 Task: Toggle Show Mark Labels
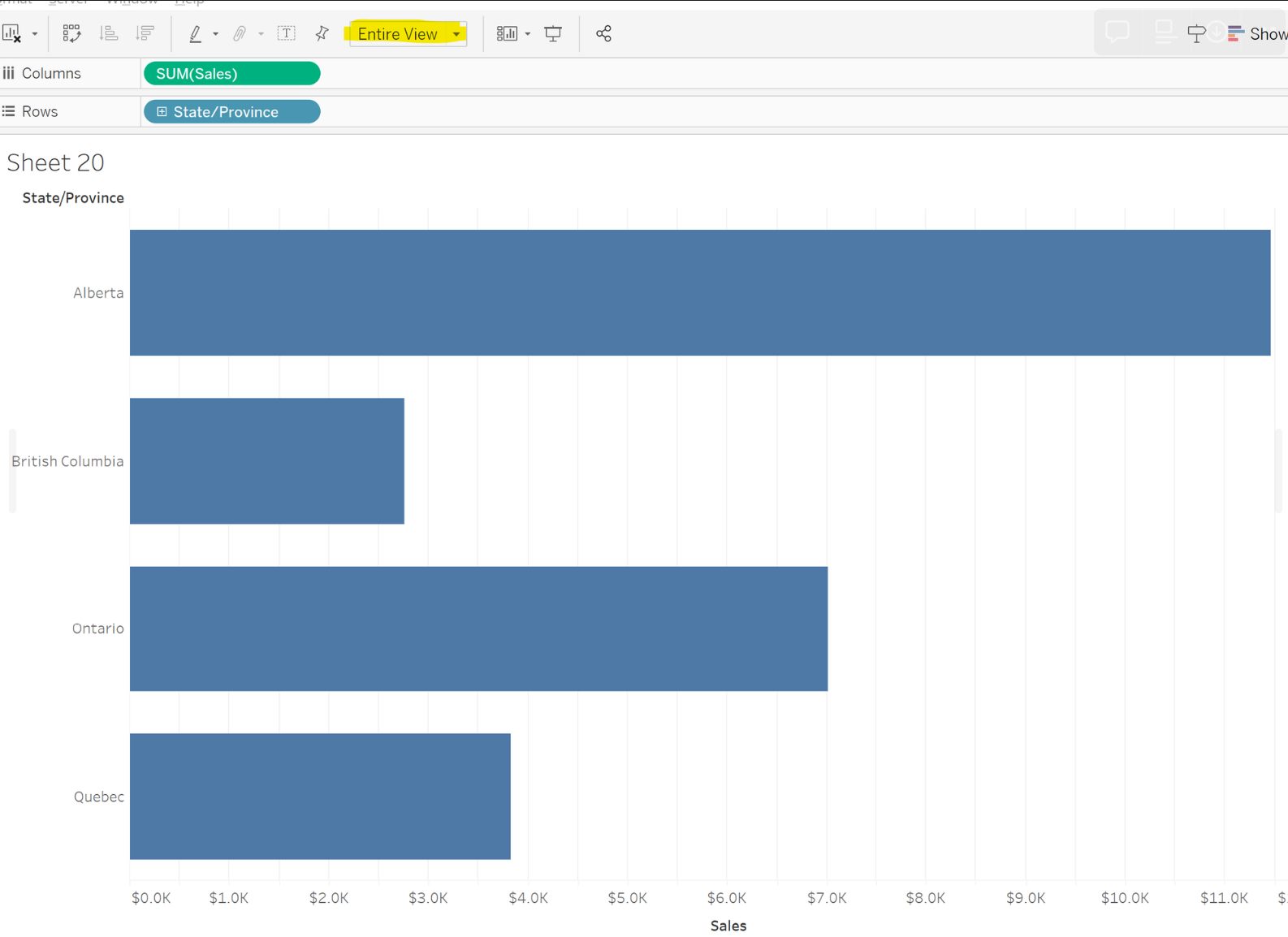point(287,33)
